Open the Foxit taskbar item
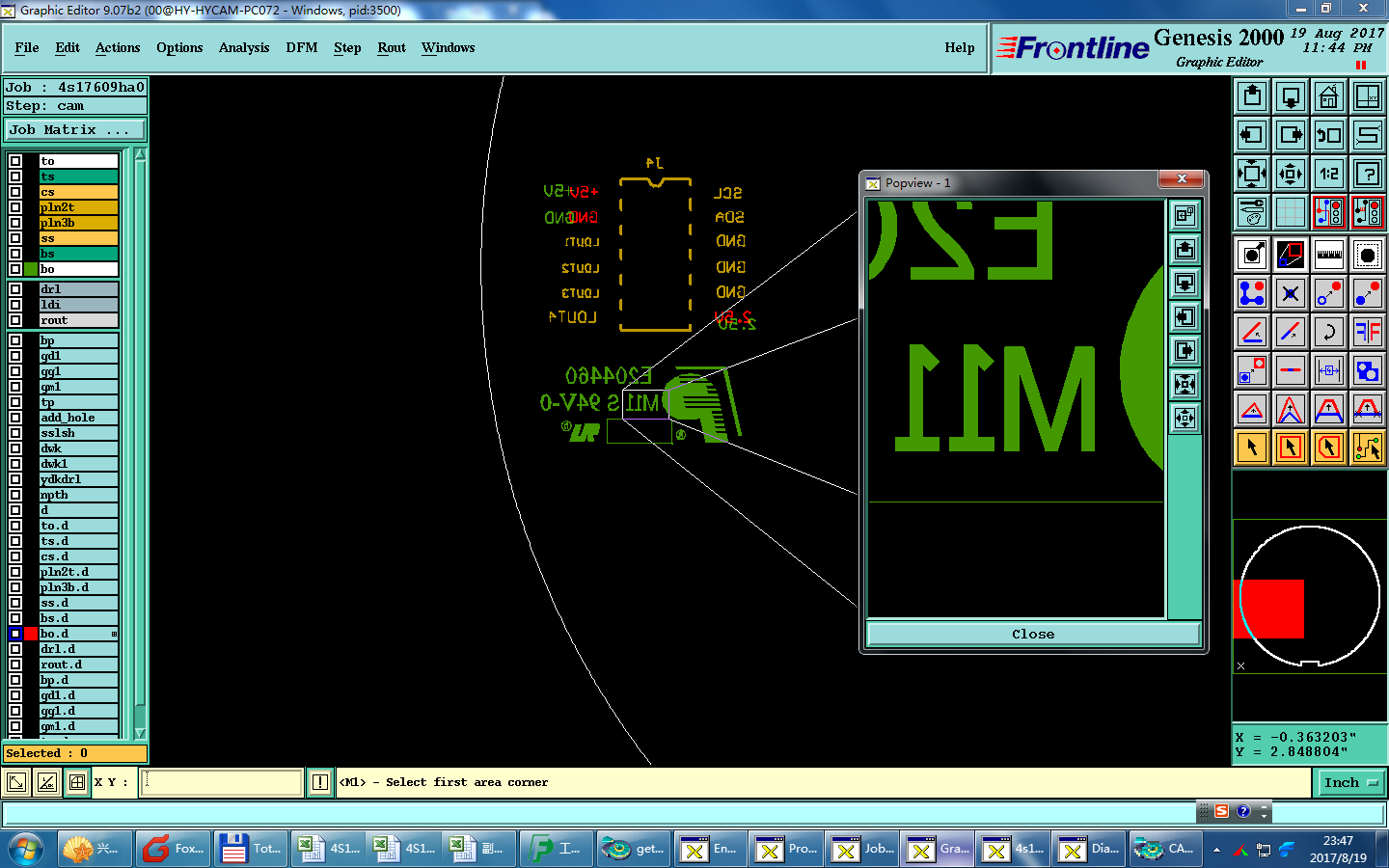Viewport: 1389px width, 868px height. click(174, 849)
